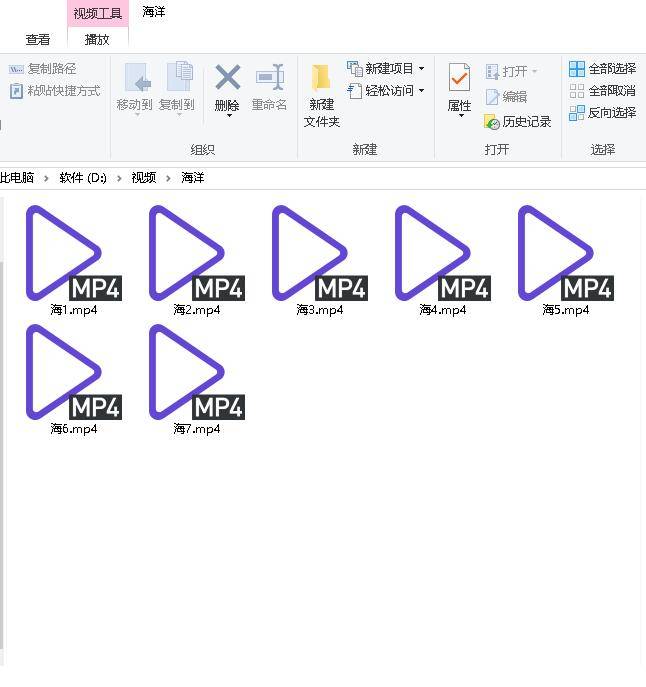Click the Copy path icon
Screen dimensions: 646x687
tap(16, 69)
